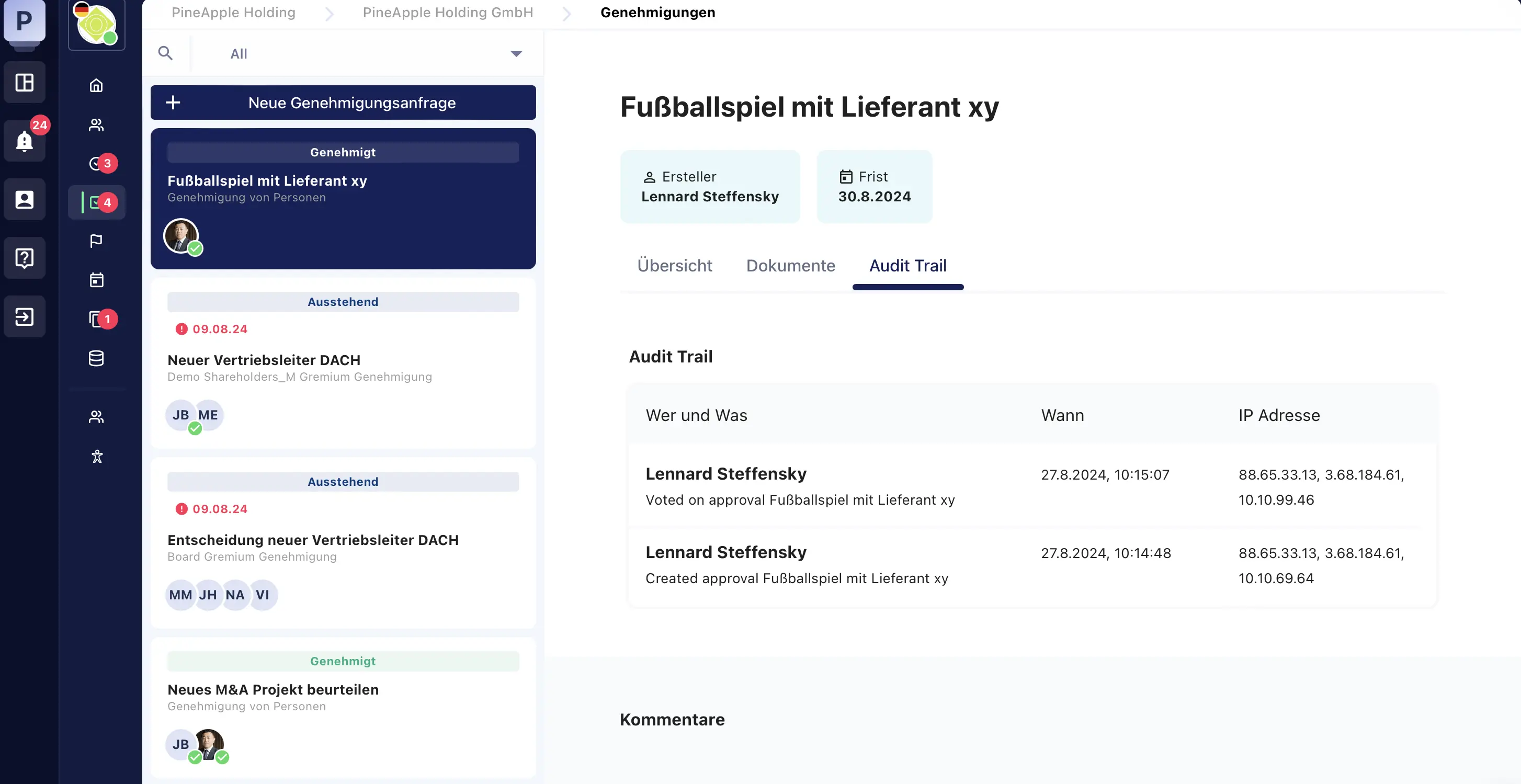The image size is (1521, 784).
Task: Click Neue Genehmigungsanfrage button
Action: (x=343, y=103)
